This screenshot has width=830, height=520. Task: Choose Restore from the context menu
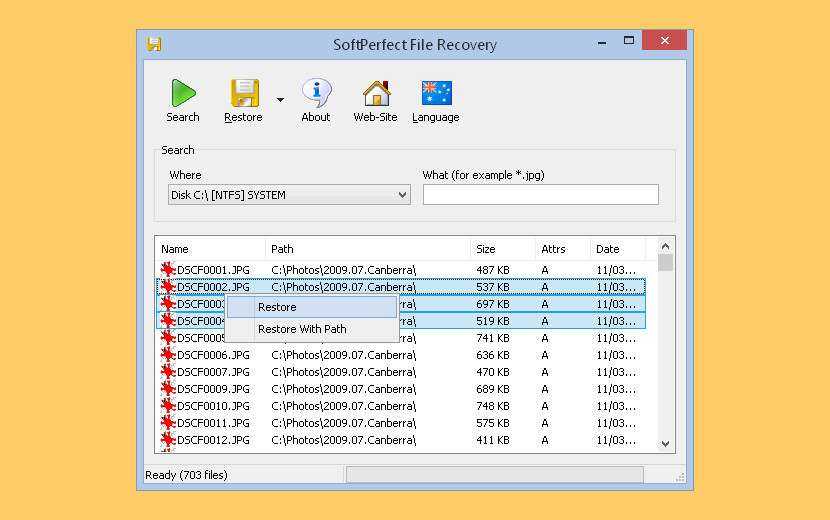277,307
